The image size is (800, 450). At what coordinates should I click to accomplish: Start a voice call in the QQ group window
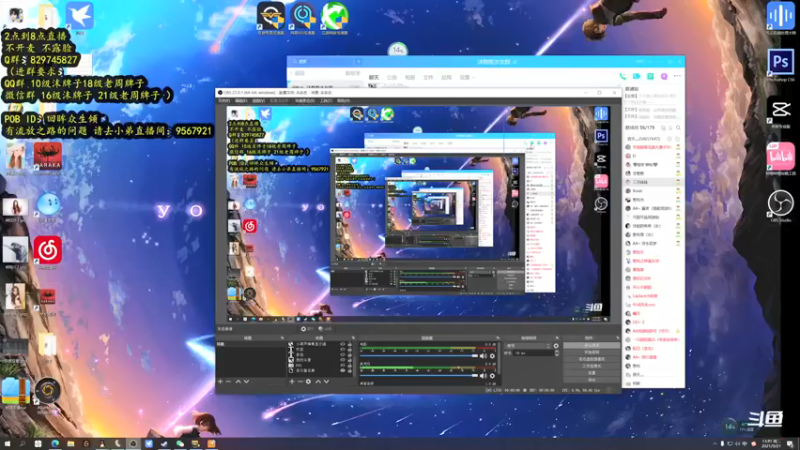(622, 77)
